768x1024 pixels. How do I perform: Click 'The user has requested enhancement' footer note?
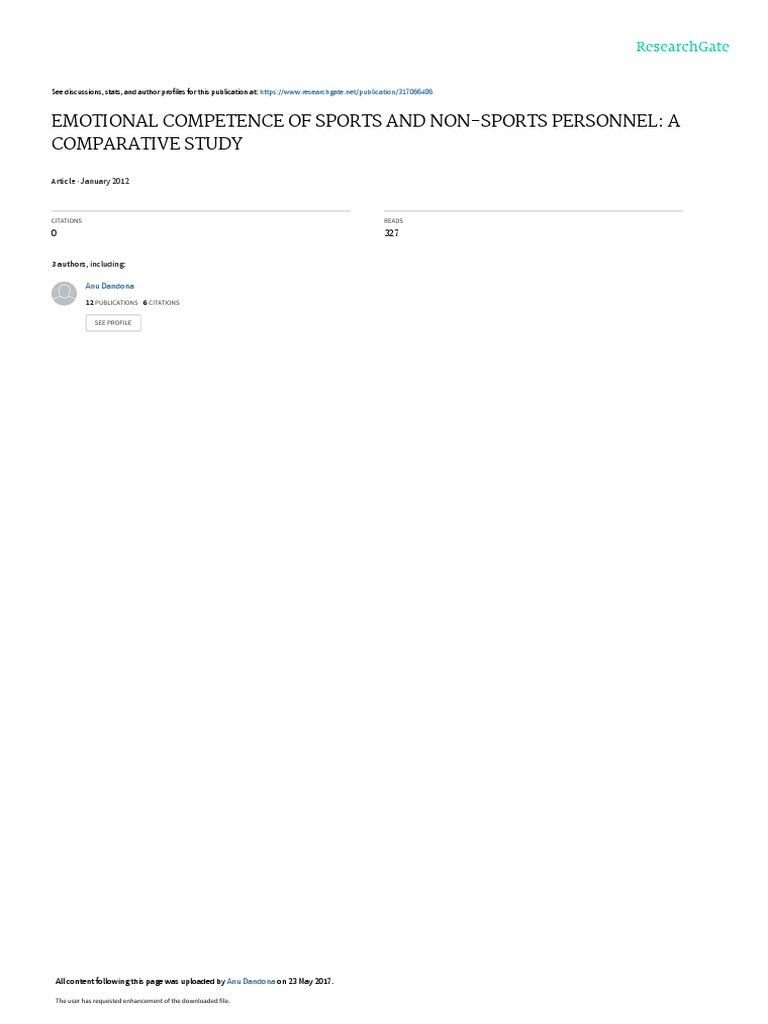click(x=142, y=1000)
